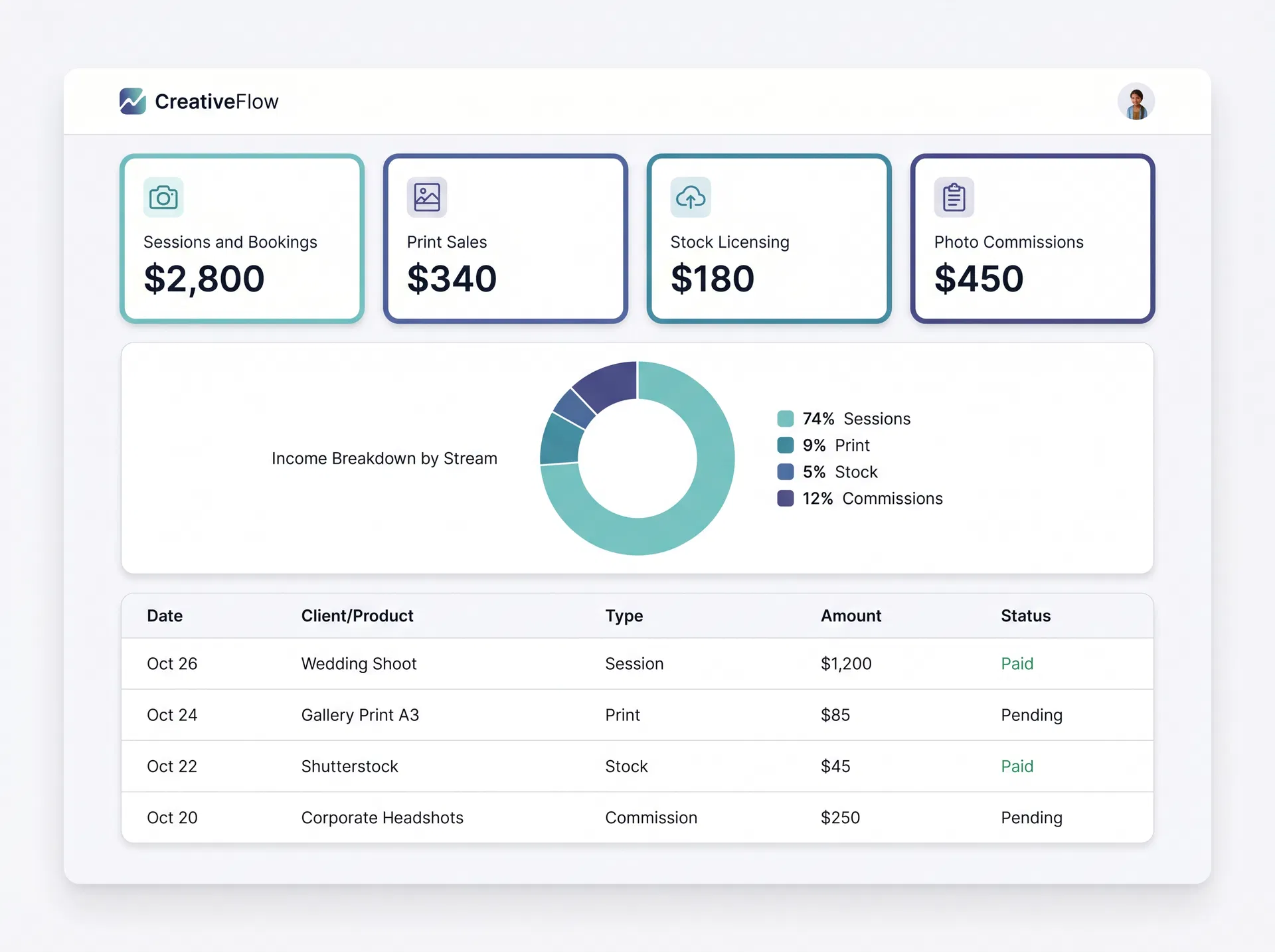Click the cloud icon on Stock Licensing card
Screen dimensions: 1275x952
click(690, 197)
